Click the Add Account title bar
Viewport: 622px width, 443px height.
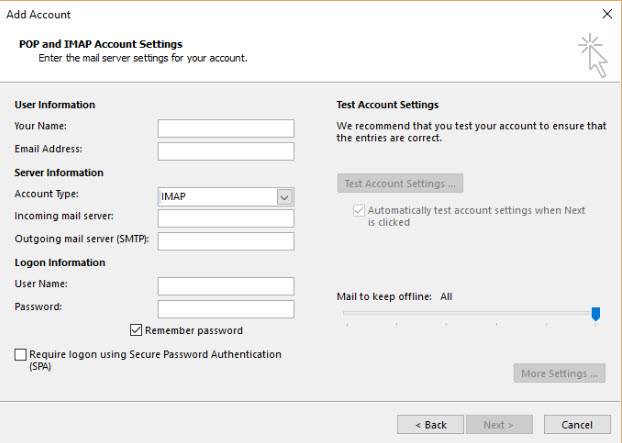300,14
